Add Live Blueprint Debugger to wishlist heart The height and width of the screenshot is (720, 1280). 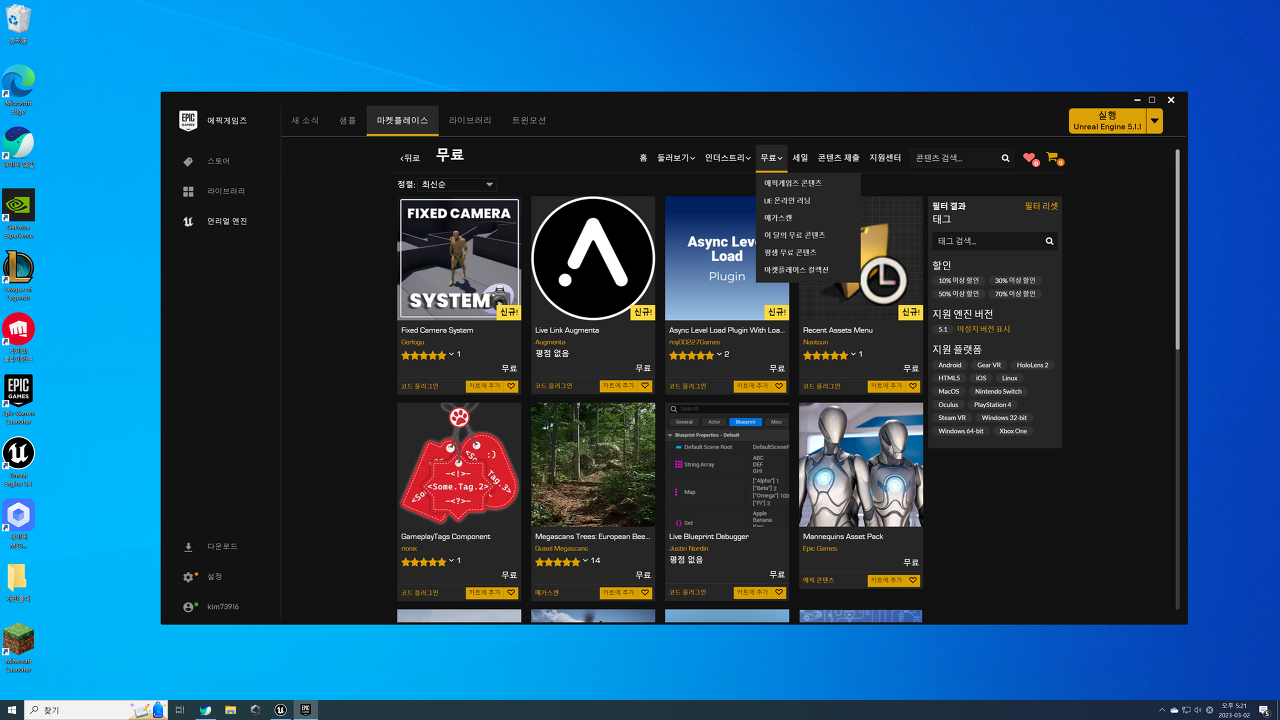click(779, 592)
